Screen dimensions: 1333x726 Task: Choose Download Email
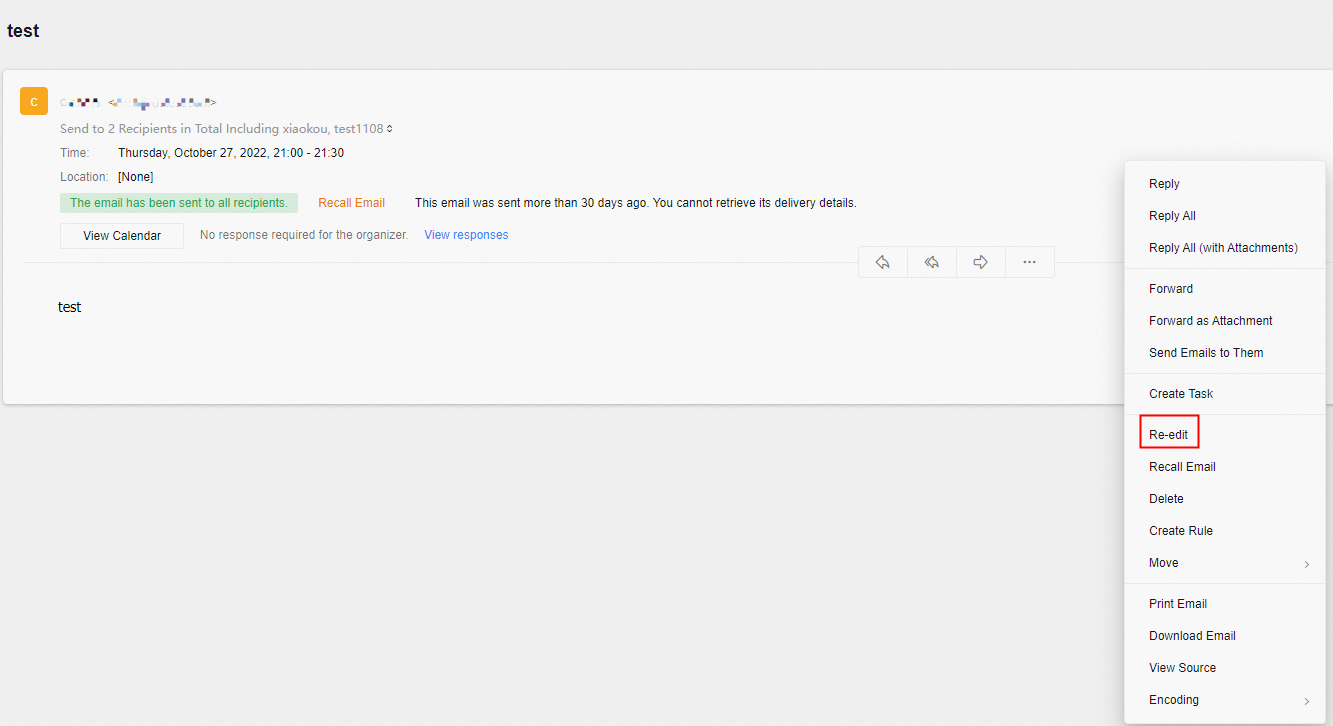1192,635
